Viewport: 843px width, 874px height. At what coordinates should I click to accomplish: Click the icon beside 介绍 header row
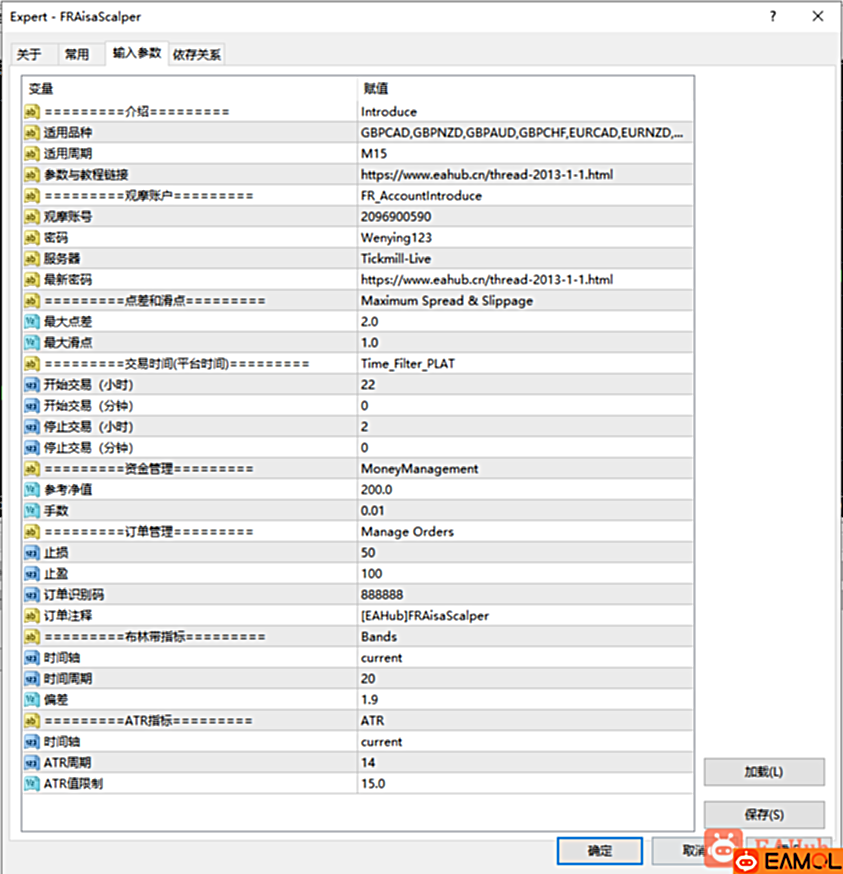pyautogui.click(x=32, y=111)
